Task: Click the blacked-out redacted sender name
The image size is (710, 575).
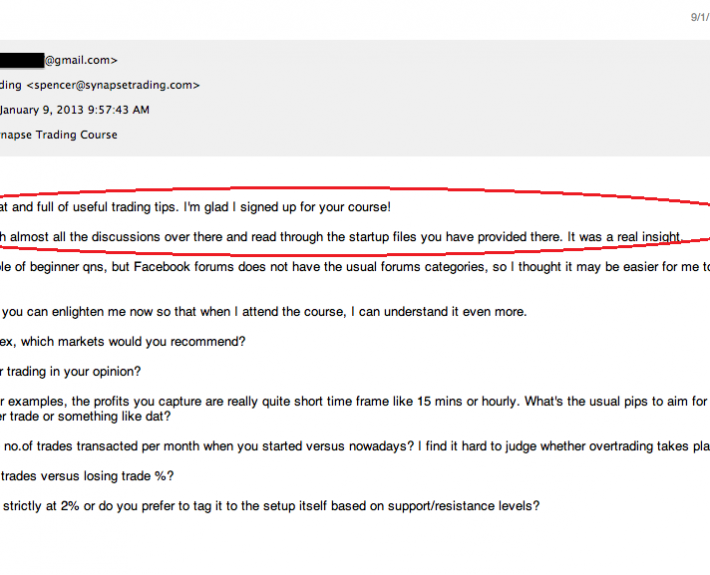Action: [21, 60]
